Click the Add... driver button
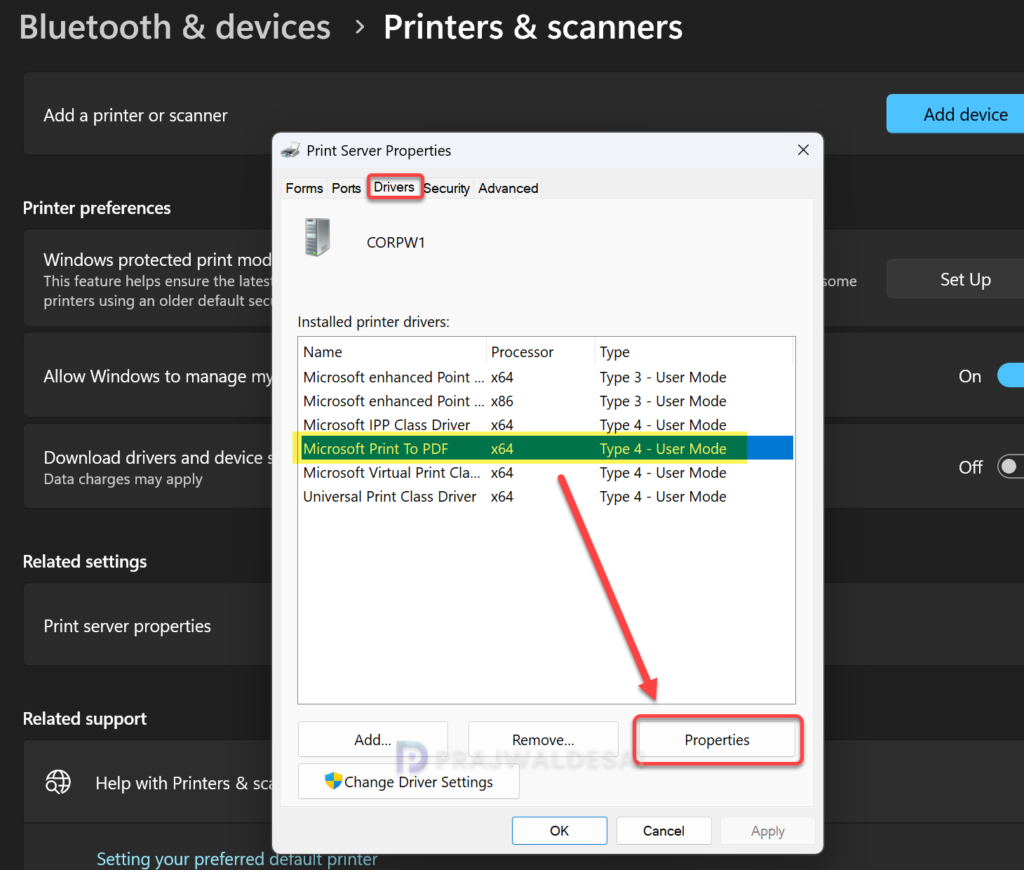The image size is (1024, 870). tap(373, 739)
